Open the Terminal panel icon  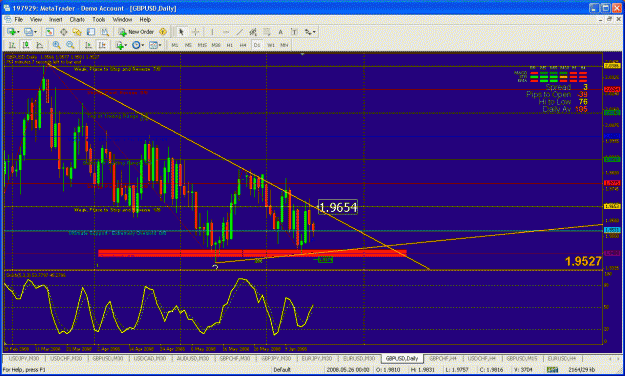click(91, 32)
